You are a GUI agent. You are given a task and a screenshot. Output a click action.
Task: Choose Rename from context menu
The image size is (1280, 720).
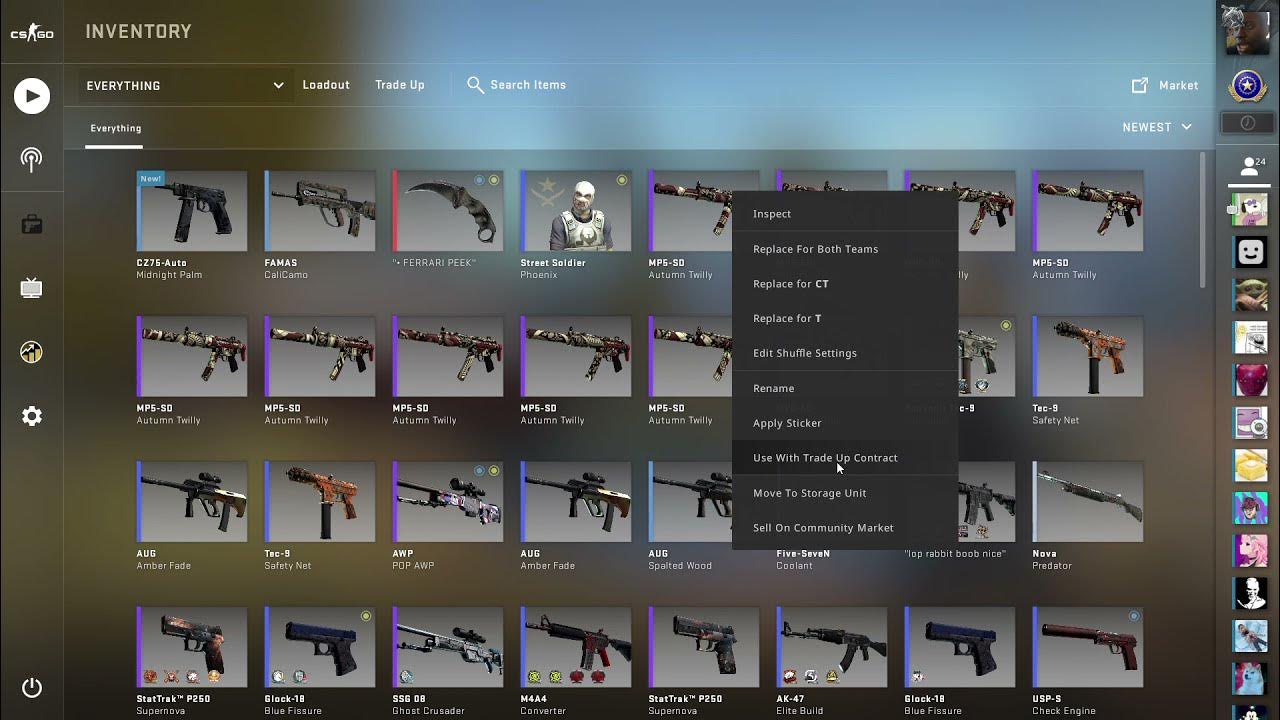[x=845, y=388]
